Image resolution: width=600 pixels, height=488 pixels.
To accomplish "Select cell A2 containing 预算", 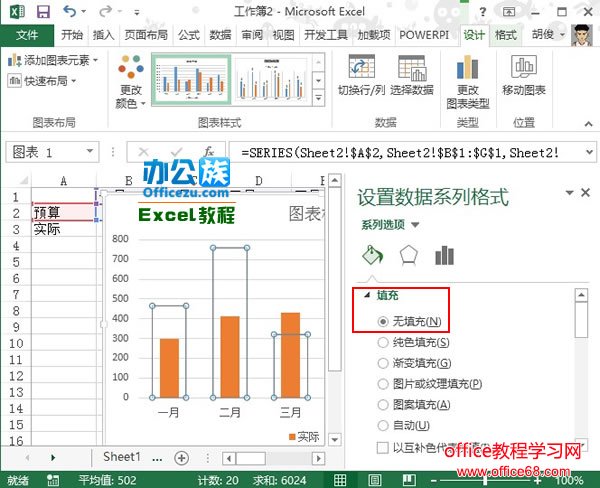I will tap(64, 212).
